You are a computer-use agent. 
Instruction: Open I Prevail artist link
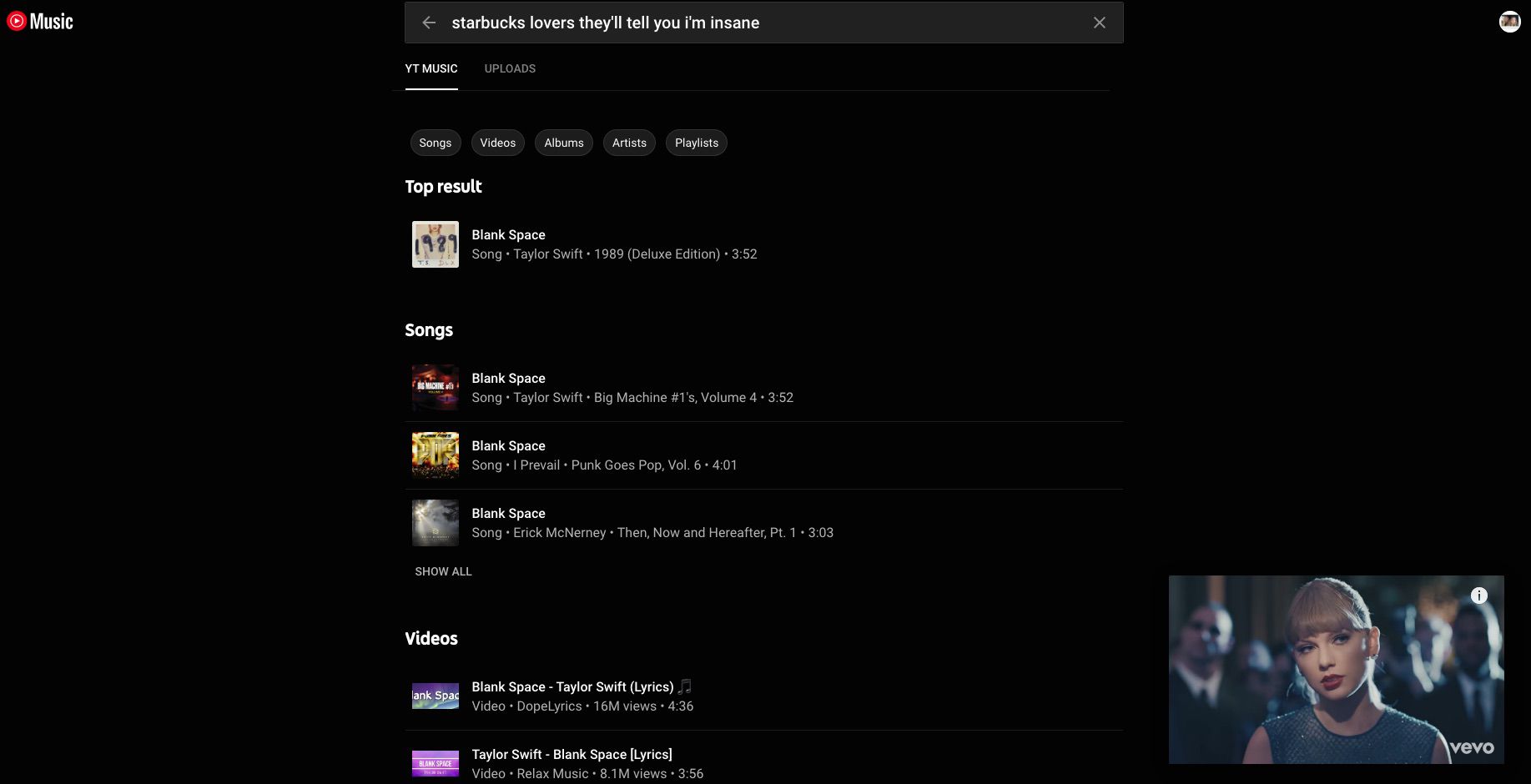click(536, 465)
